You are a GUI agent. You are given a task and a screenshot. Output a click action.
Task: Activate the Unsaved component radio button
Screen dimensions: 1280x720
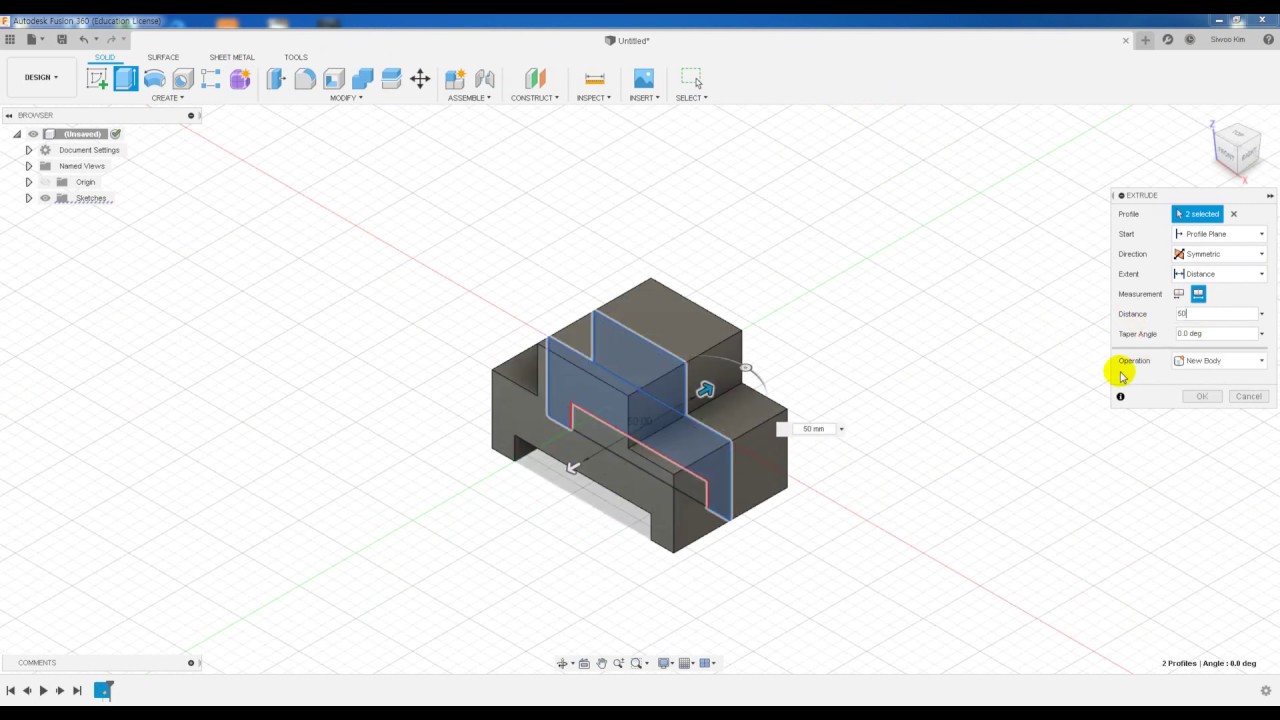tap(116, 134)
